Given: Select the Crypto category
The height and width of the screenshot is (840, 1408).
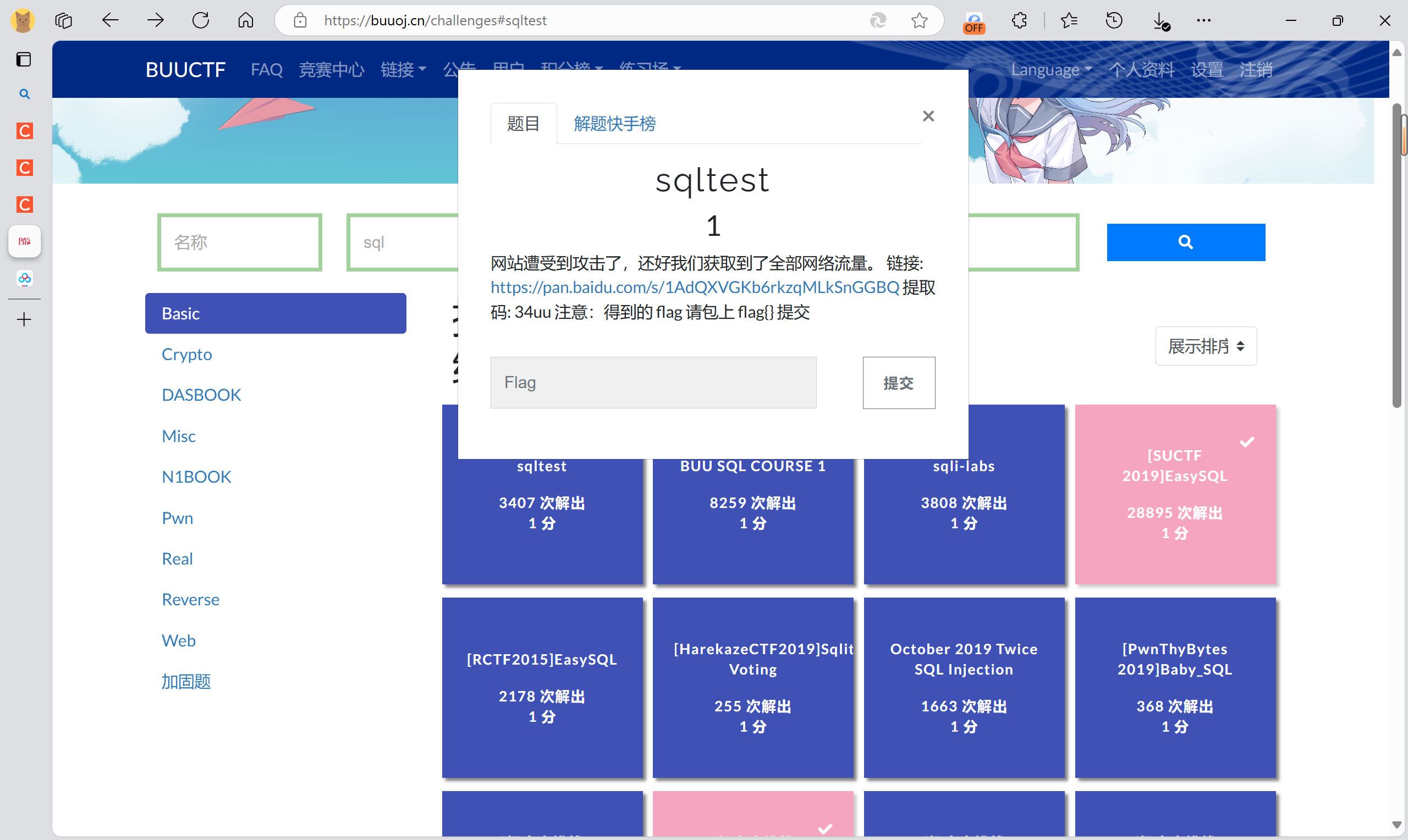Looking at the screenshot, I should point(187,355).
